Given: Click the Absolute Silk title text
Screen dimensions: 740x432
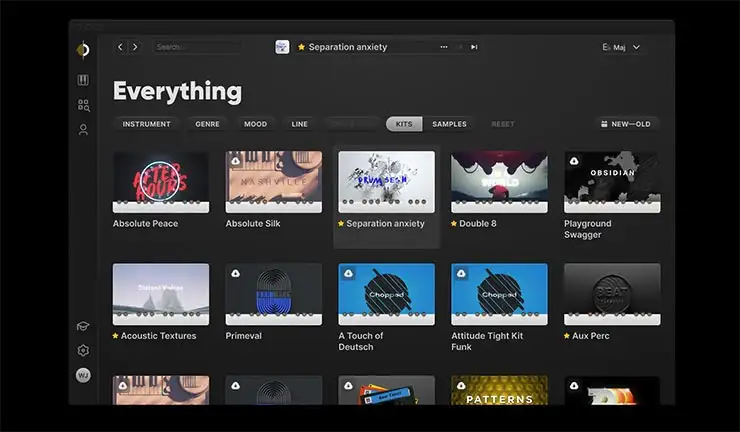Looking at the screenshot, I should [253, 223].
